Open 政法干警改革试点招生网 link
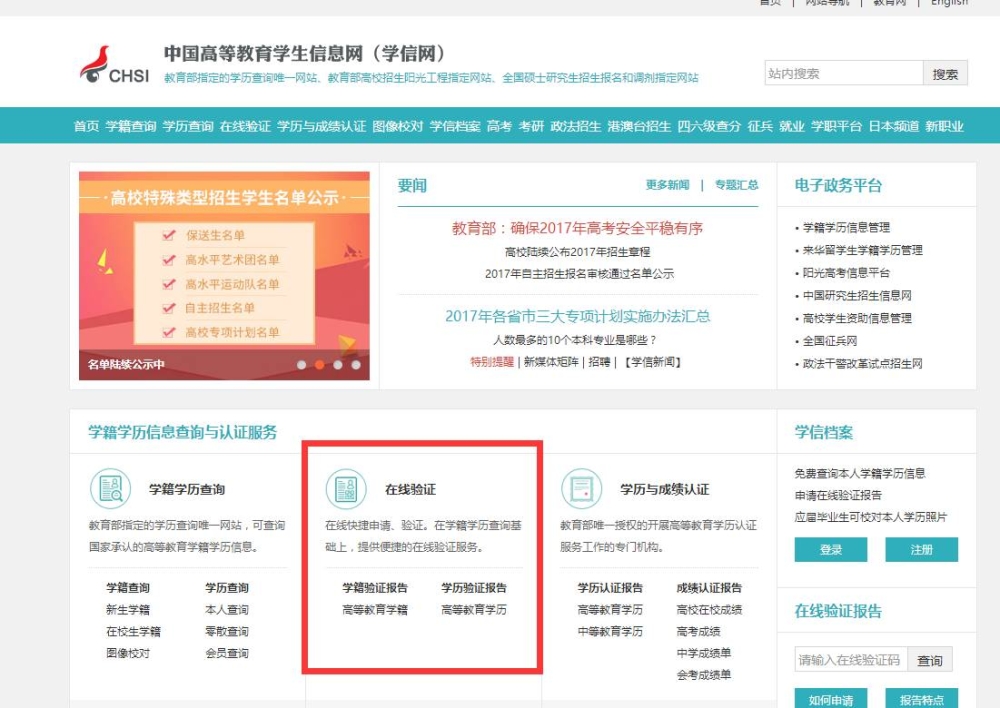Screen dimensions: 1000x708 click(863, 364)
